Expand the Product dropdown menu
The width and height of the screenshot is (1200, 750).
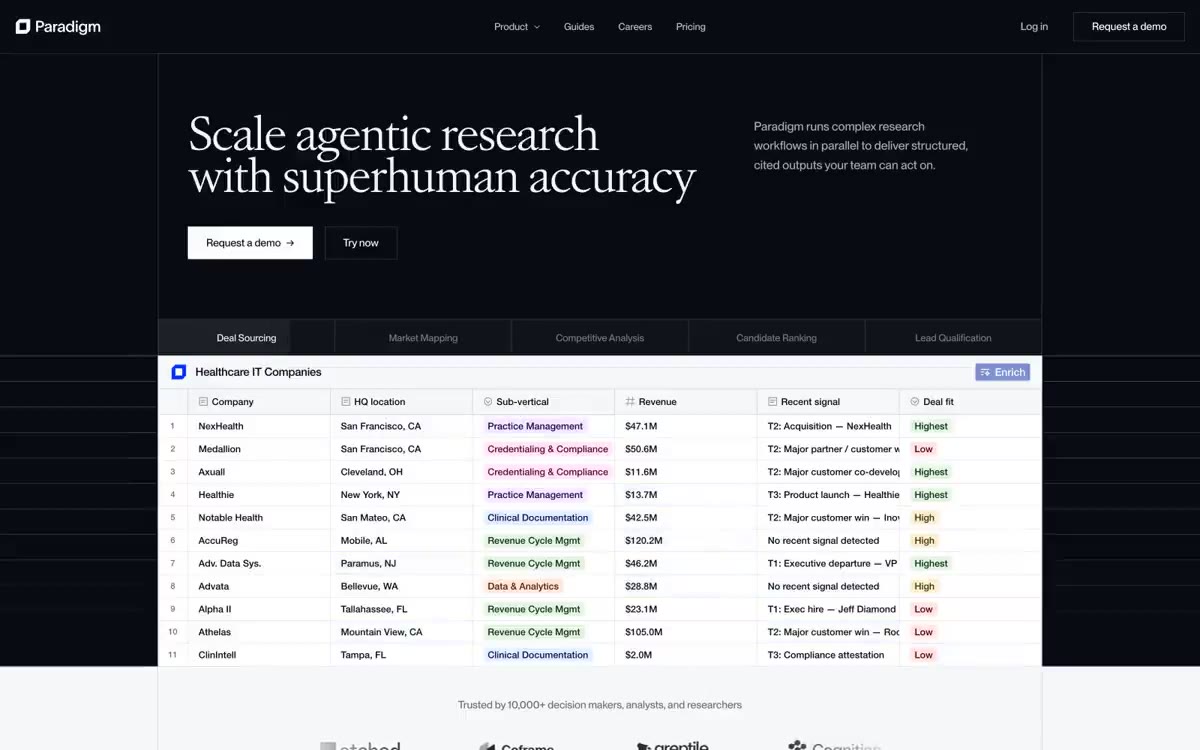[x=516, y=27]
